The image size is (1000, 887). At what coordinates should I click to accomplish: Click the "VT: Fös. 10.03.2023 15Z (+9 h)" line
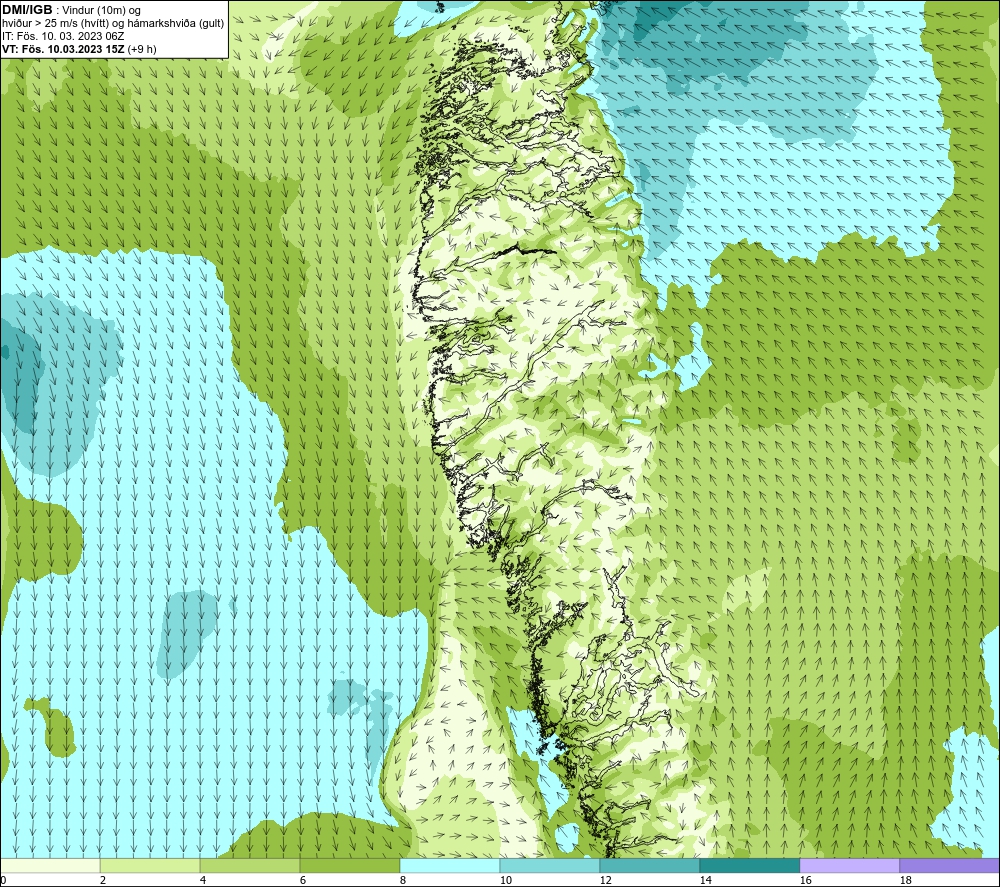(x=79, y=49)
